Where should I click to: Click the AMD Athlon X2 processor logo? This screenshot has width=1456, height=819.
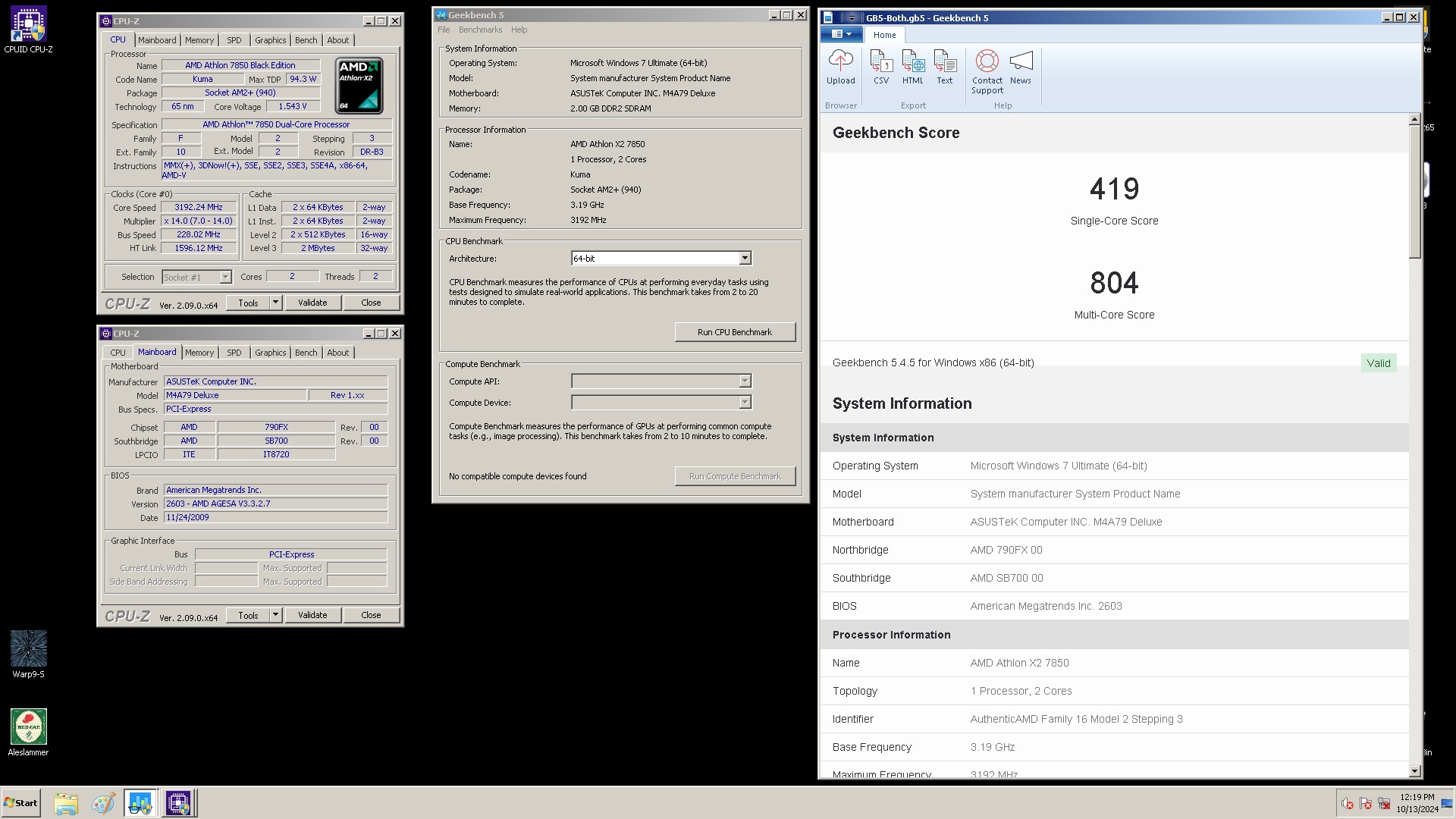coord(359,86)
